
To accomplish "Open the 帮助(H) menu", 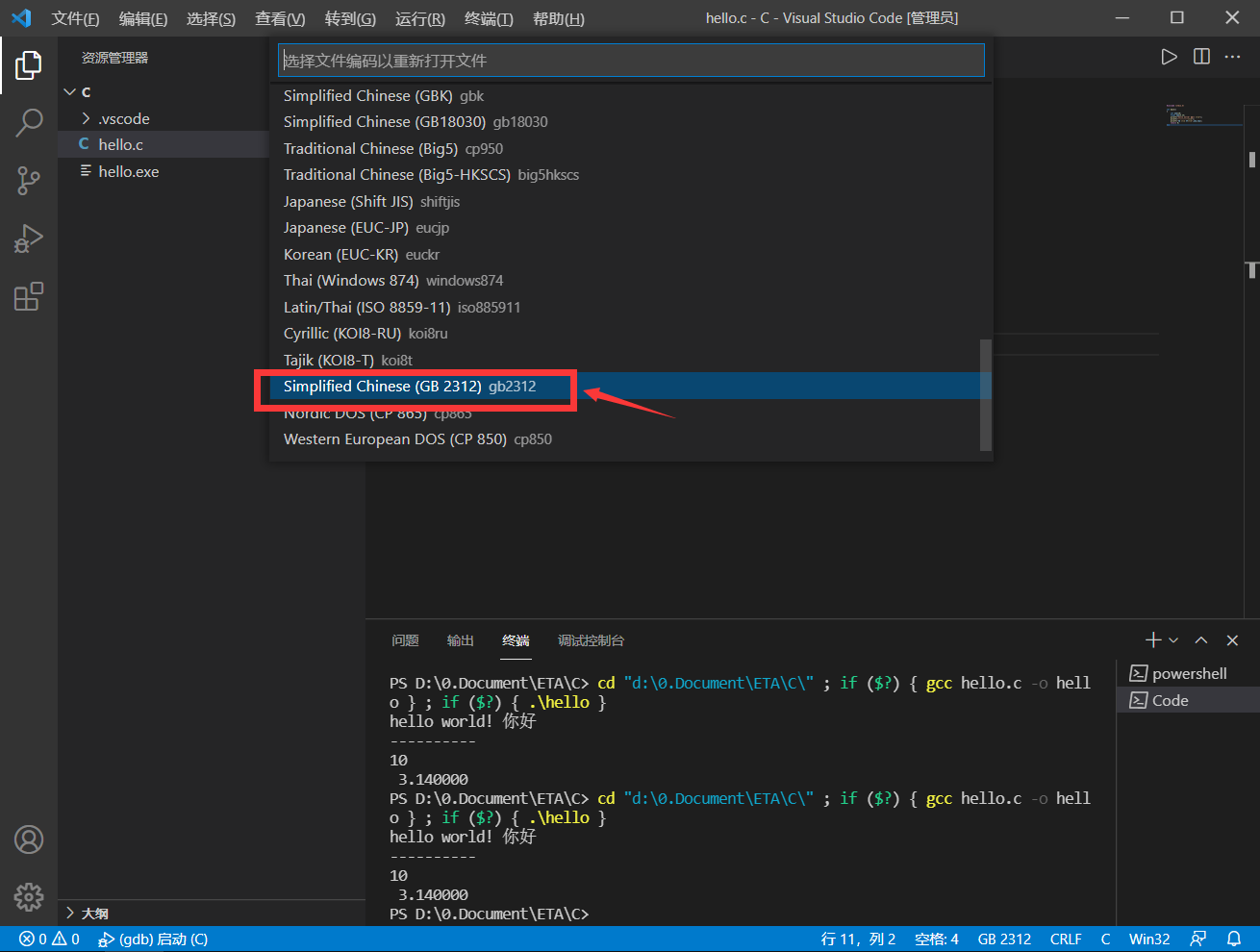I will [x=558, y=18].
